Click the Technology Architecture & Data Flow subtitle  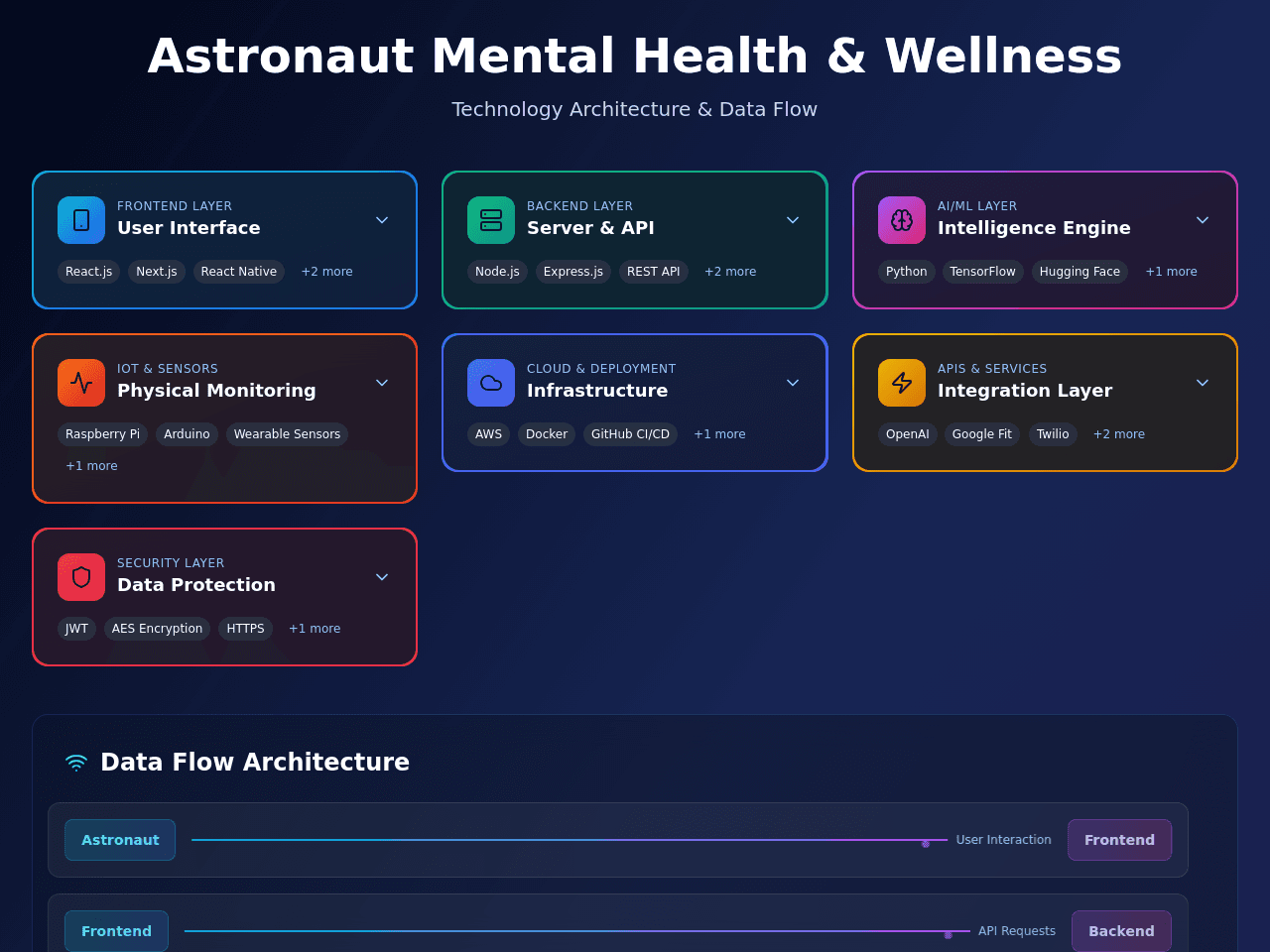[x=635, y=109]
